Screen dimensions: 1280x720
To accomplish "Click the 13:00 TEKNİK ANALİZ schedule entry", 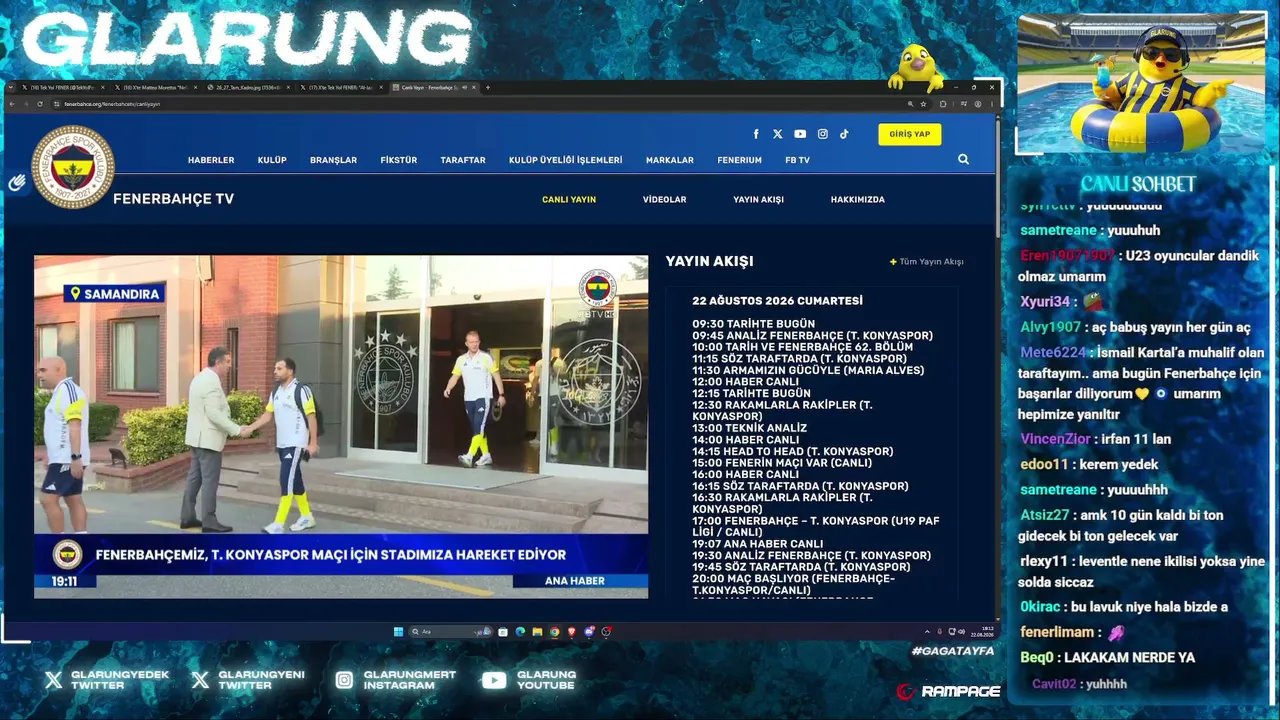I will tap(750, 428).
